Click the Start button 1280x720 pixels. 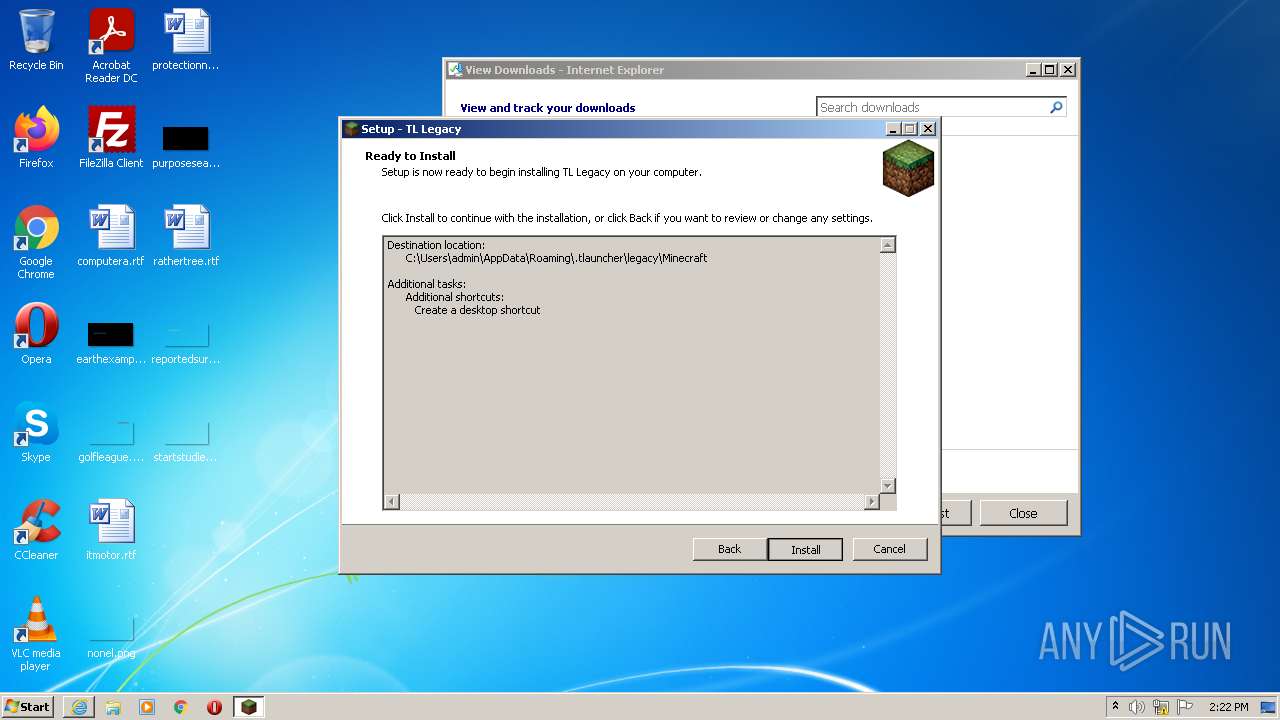click(28, 707)
